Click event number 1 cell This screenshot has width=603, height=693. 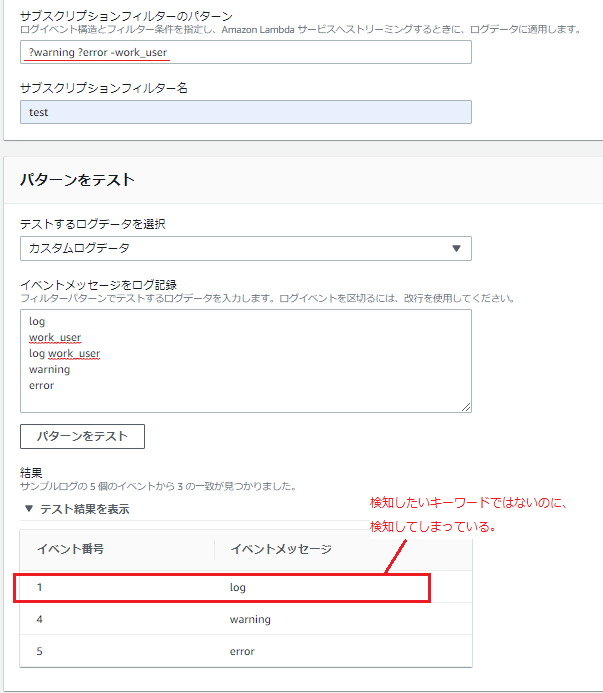39,587
